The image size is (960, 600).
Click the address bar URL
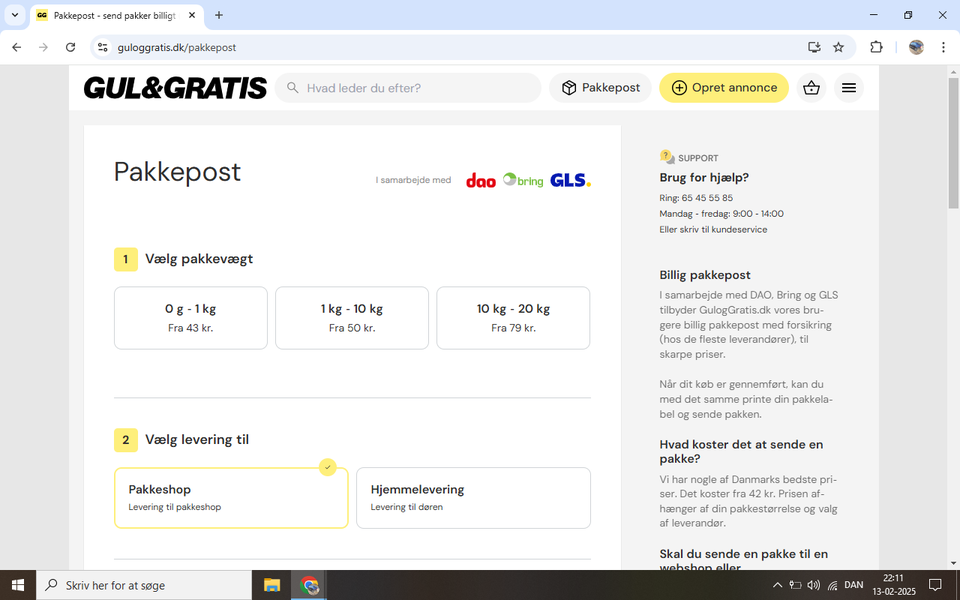[x=177, y=47]
